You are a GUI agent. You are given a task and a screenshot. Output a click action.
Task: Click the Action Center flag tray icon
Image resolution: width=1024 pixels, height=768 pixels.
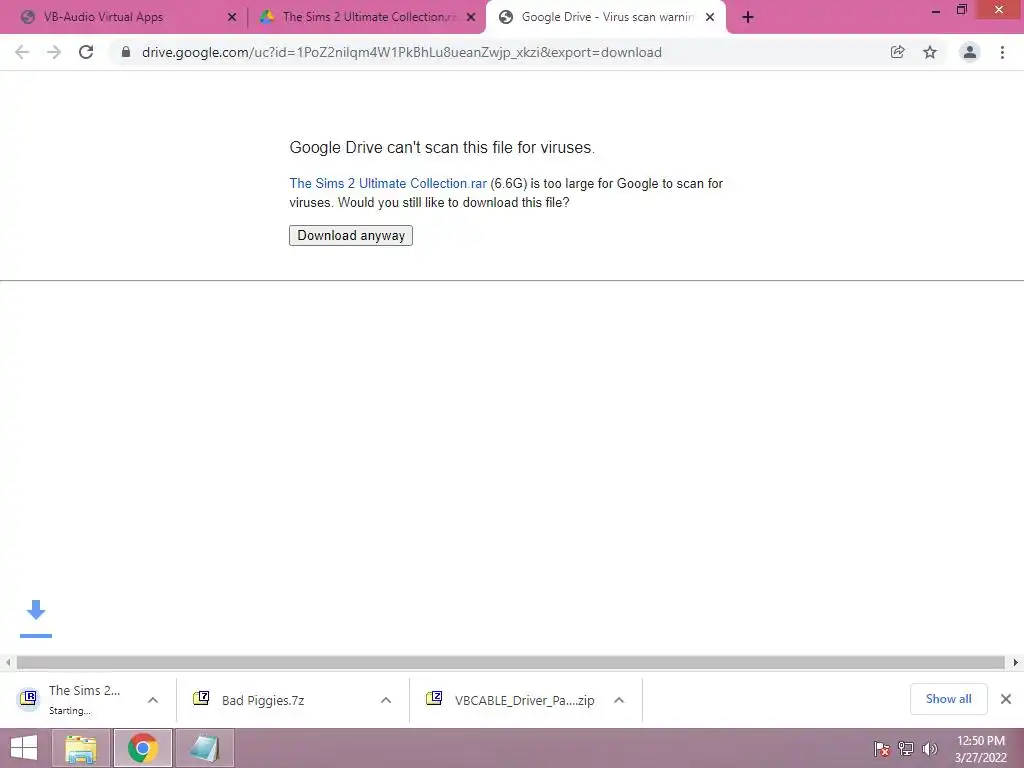tap(882, 749)
